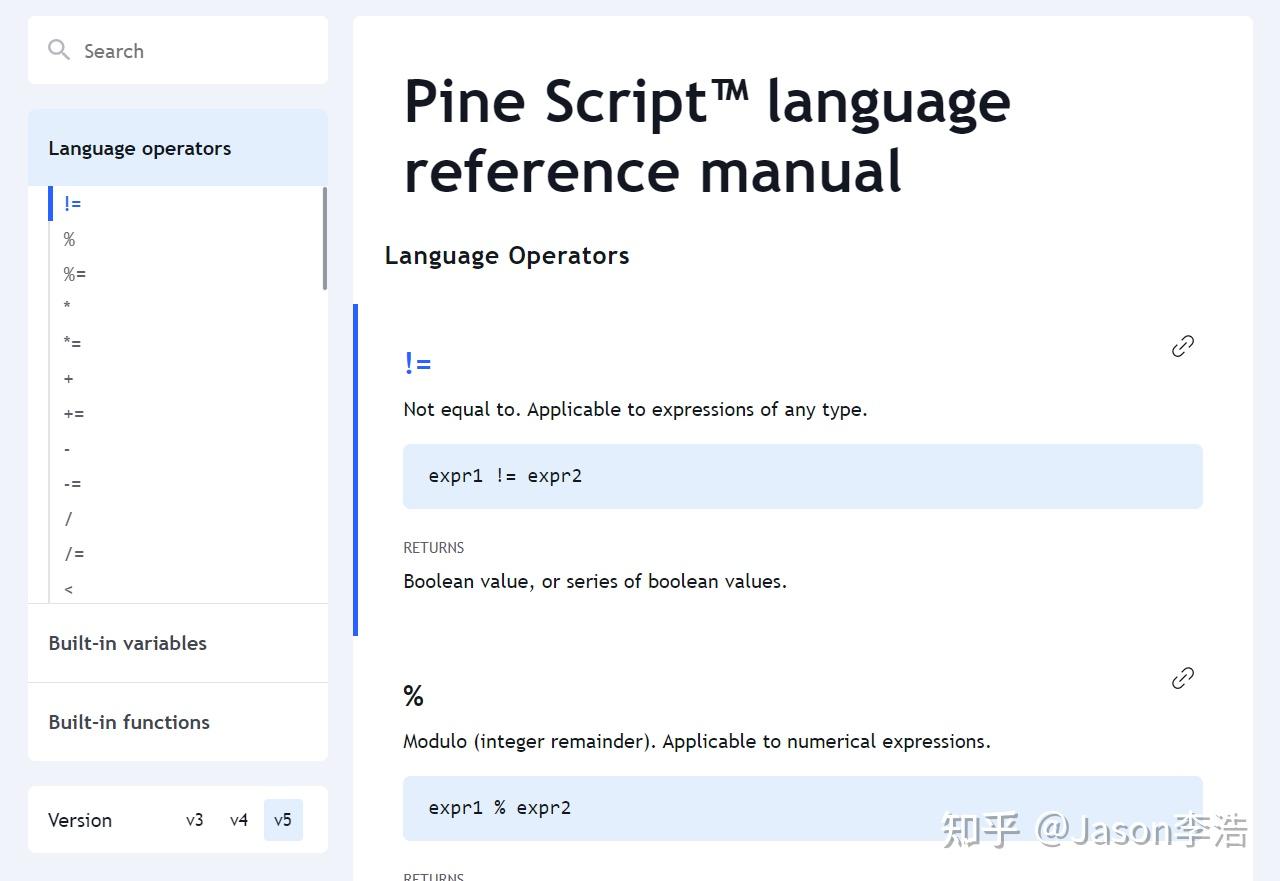
Task: Select Pine Script version v3
Action: (195, 819)
